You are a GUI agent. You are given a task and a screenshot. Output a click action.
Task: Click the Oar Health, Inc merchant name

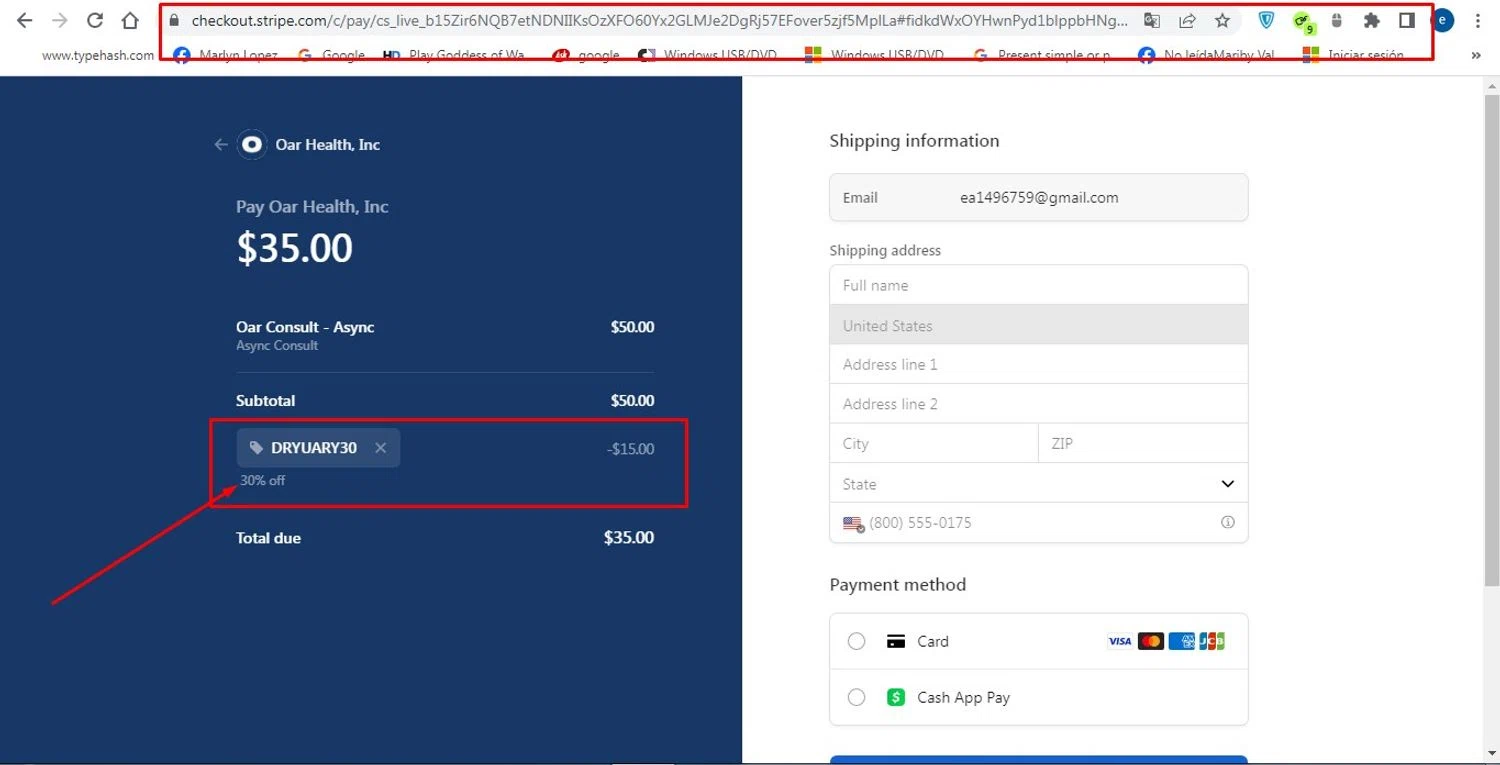(328, 145)
